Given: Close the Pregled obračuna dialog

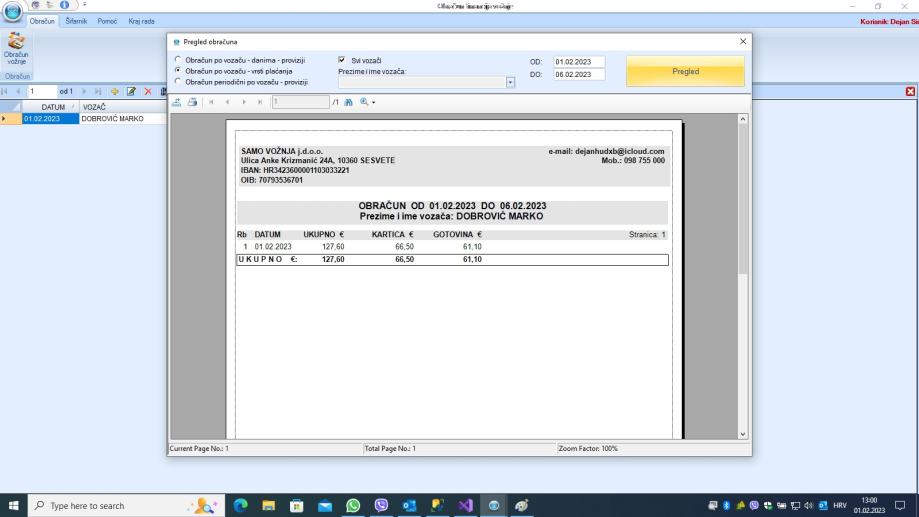Looking at the screenshot, I should point(743,42).
